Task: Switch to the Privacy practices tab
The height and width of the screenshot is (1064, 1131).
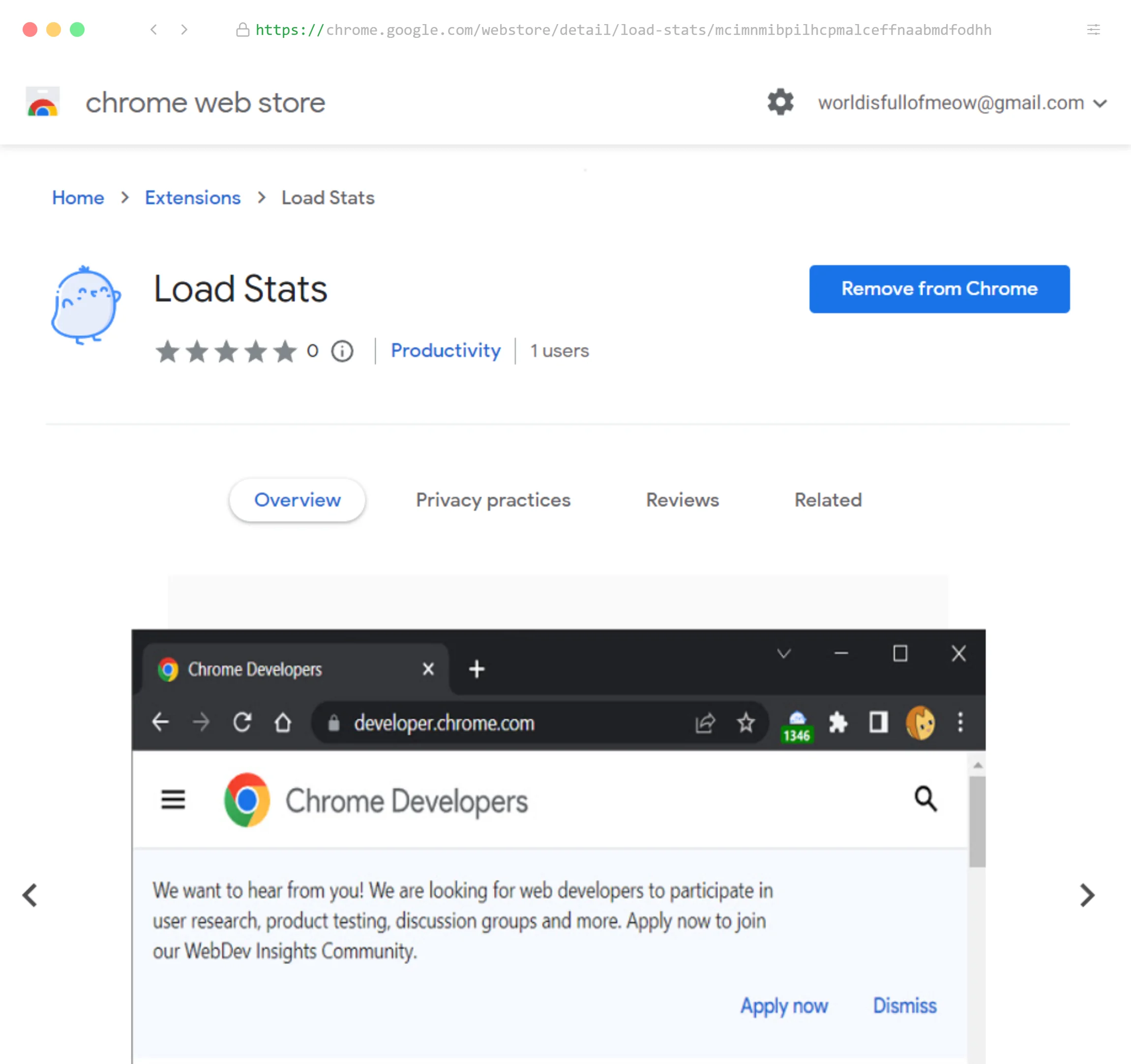Action: tap(493, 500)
